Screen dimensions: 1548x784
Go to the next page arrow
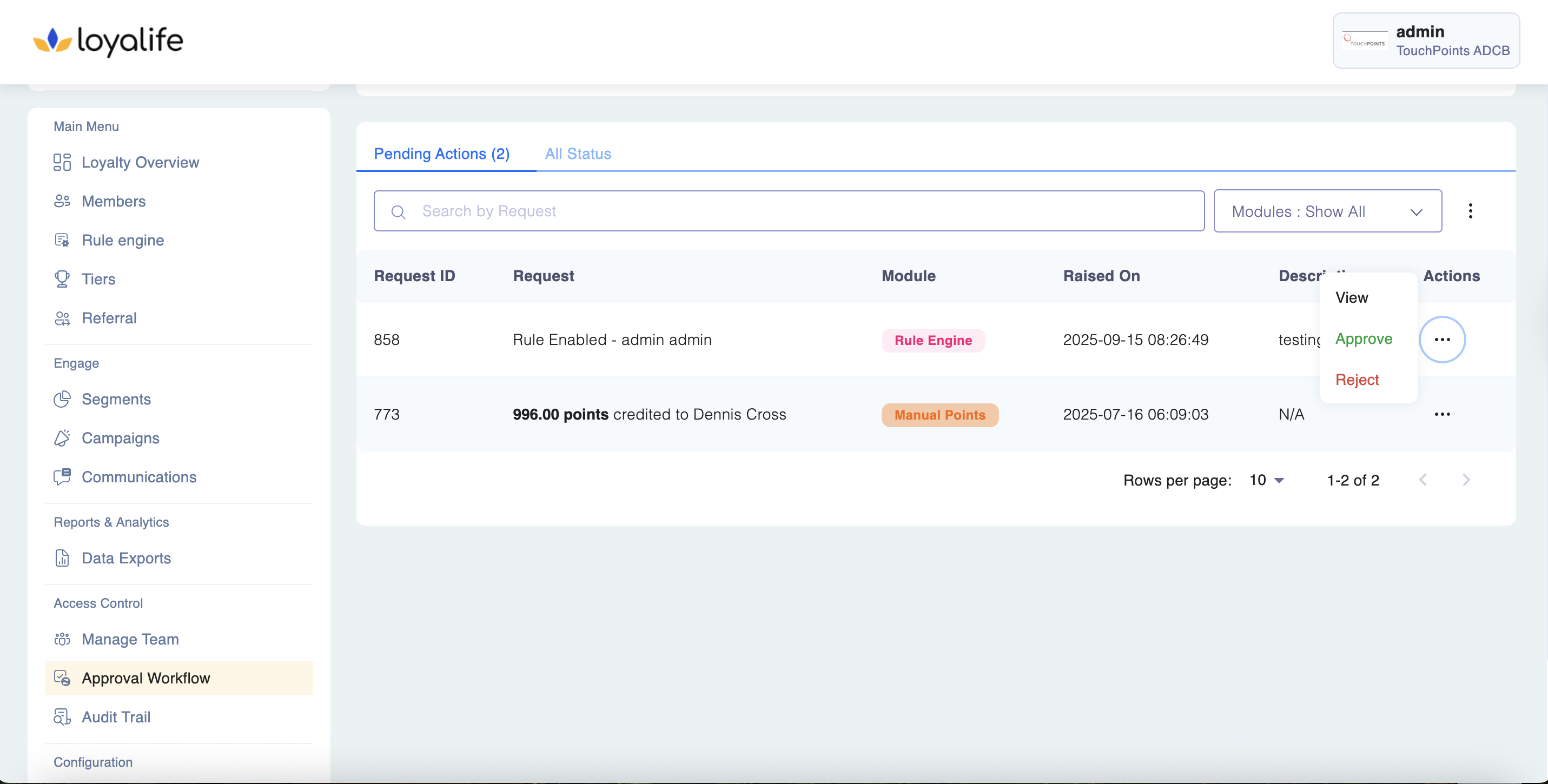1466,480
